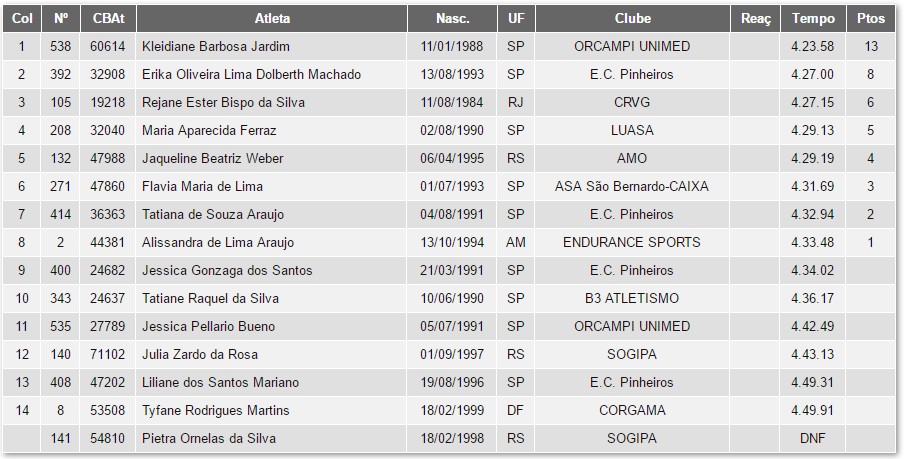This screenshot has width=904, height=459.
Task: Click the ORCAMPI UNIMED club in first row
Action: 632,47
